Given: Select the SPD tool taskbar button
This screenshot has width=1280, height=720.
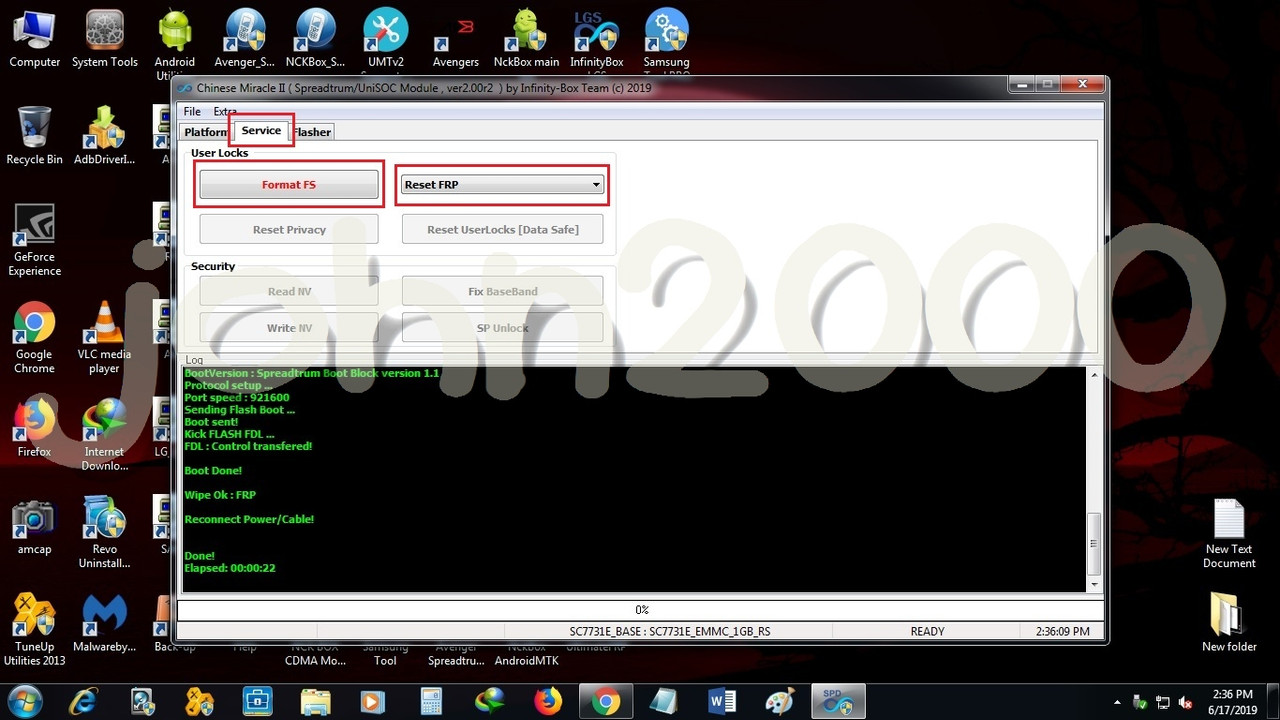Looking at the screenshot, I should point(837,702).
